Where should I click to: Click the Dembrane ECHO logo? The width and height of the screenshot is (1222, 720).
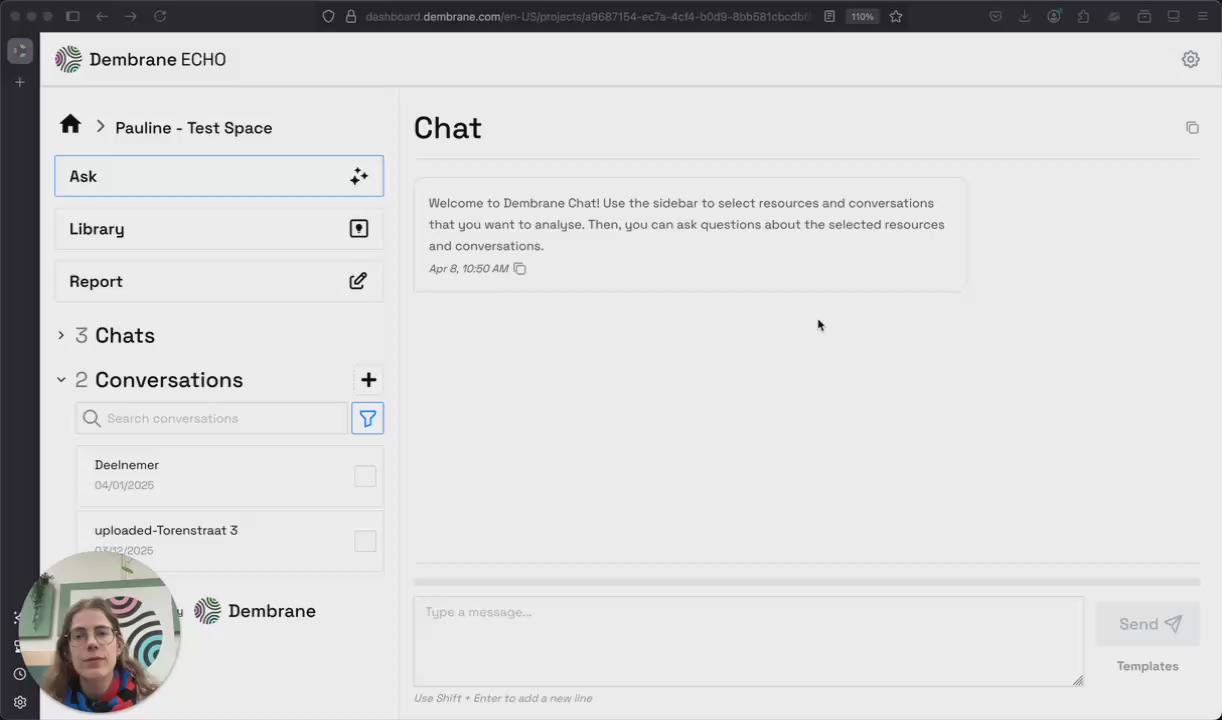click(x=140, y=59)
